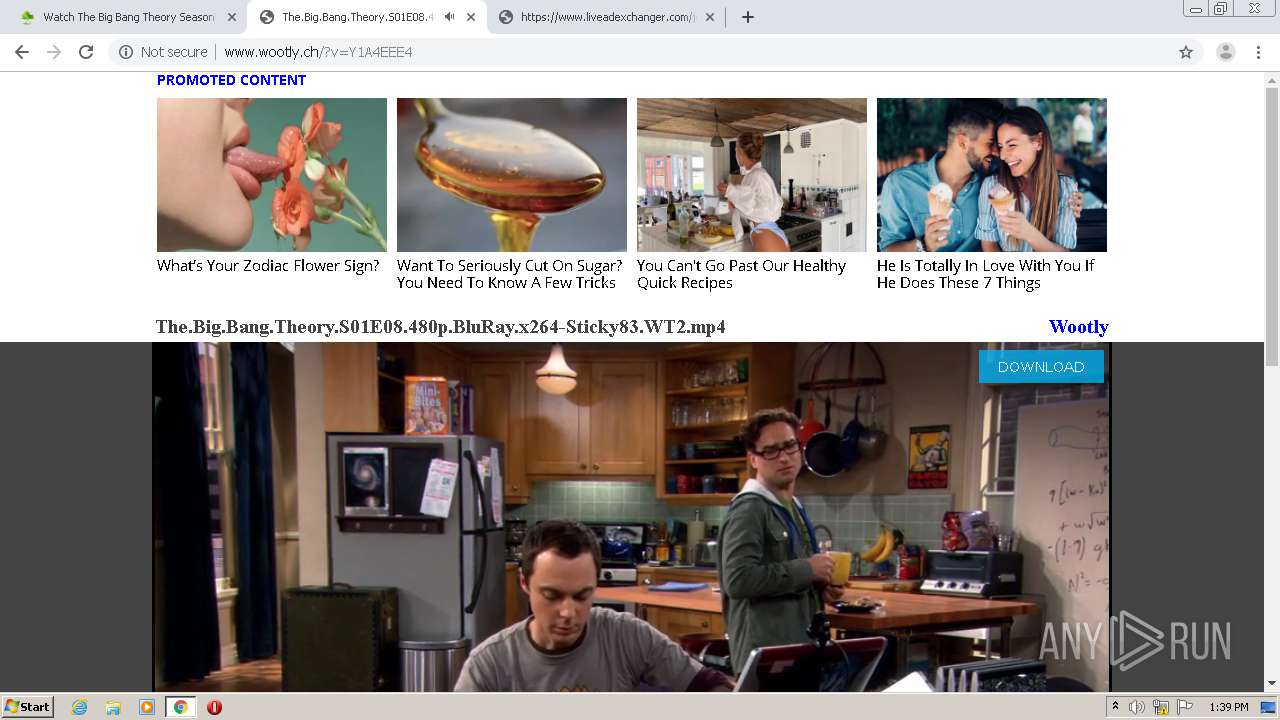
Task: Open the network status tray icon
Action: click(1161, 707)
